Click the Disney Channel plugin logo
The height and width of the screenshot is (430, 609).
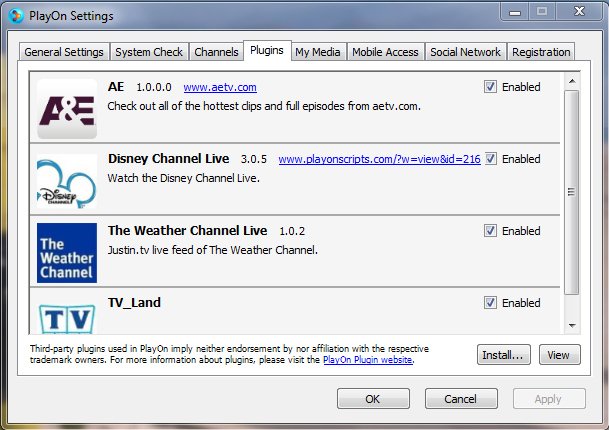tap(67, 181)
